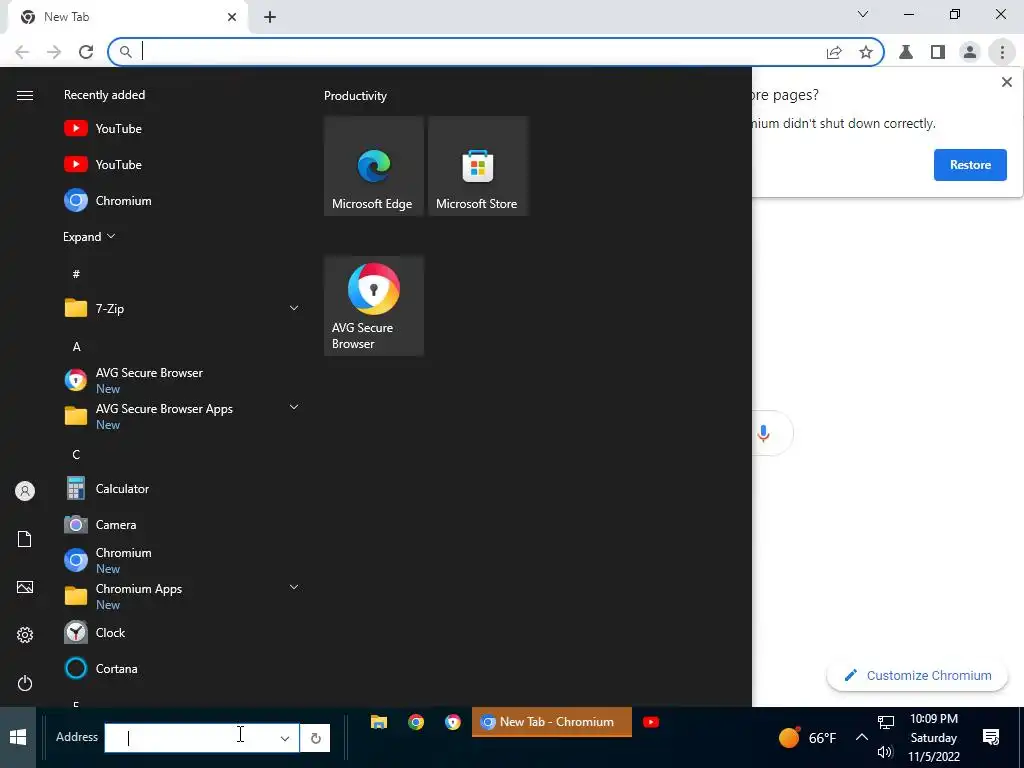This screenshot has height=768, width=1024.
Task: Open File Explorer from taskbar
Action: click(379, 722)
